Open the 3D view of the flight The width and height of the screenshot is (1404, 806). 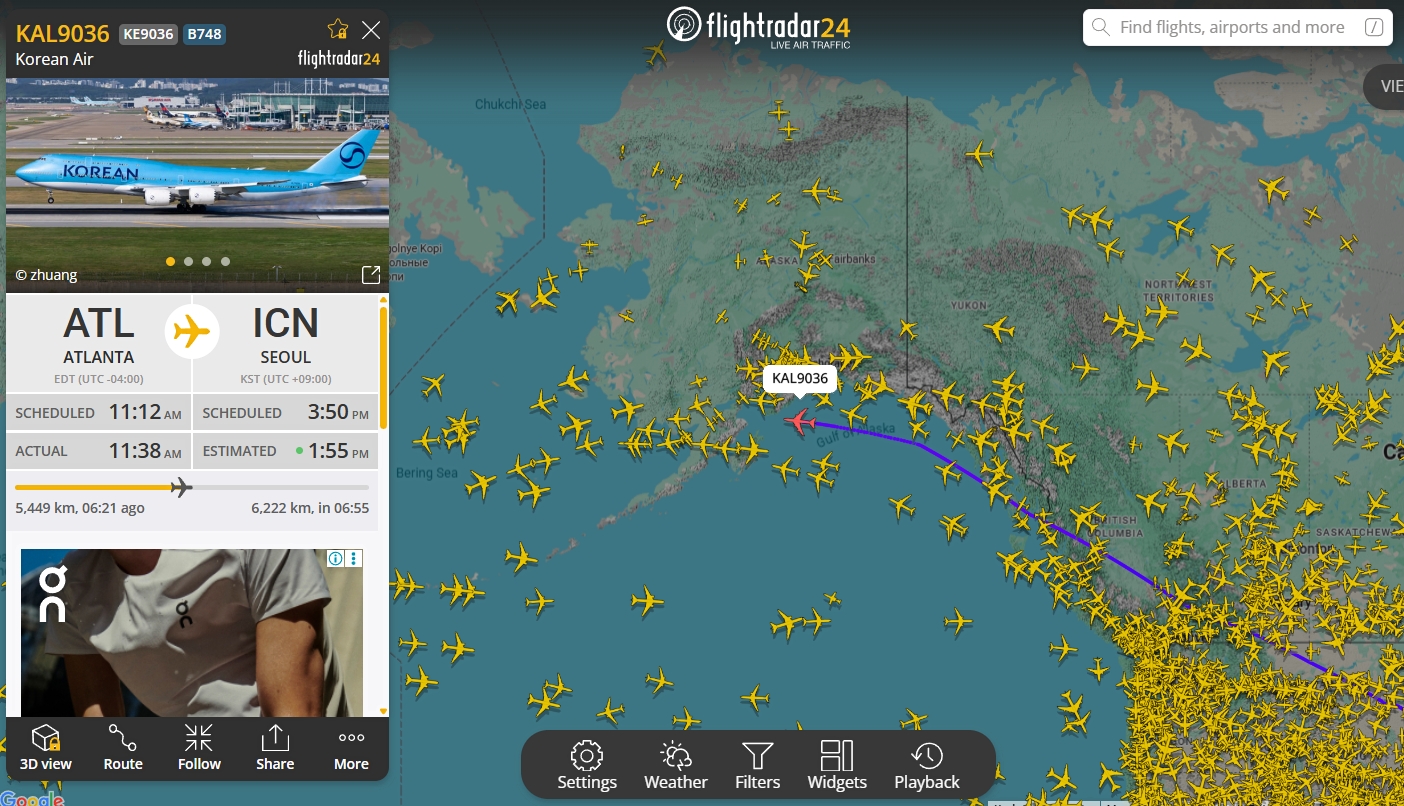click(46, 748)
